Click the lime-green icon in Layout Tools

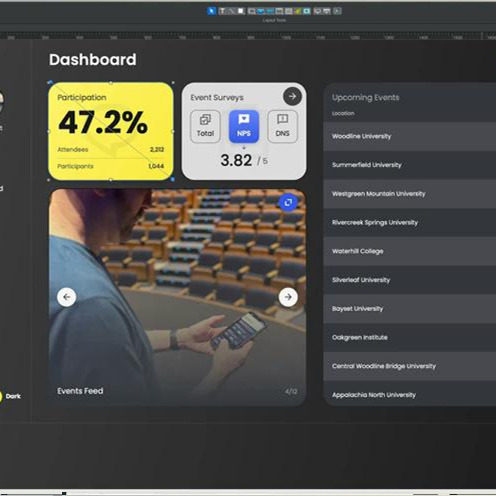point(297,11)
